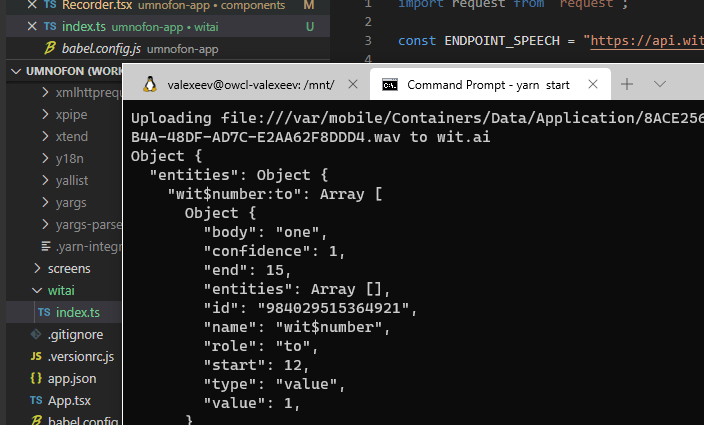This screenshot has width=704, height=425.
Task: Click the TS icon of open editor index.ts
Action: 50,26
